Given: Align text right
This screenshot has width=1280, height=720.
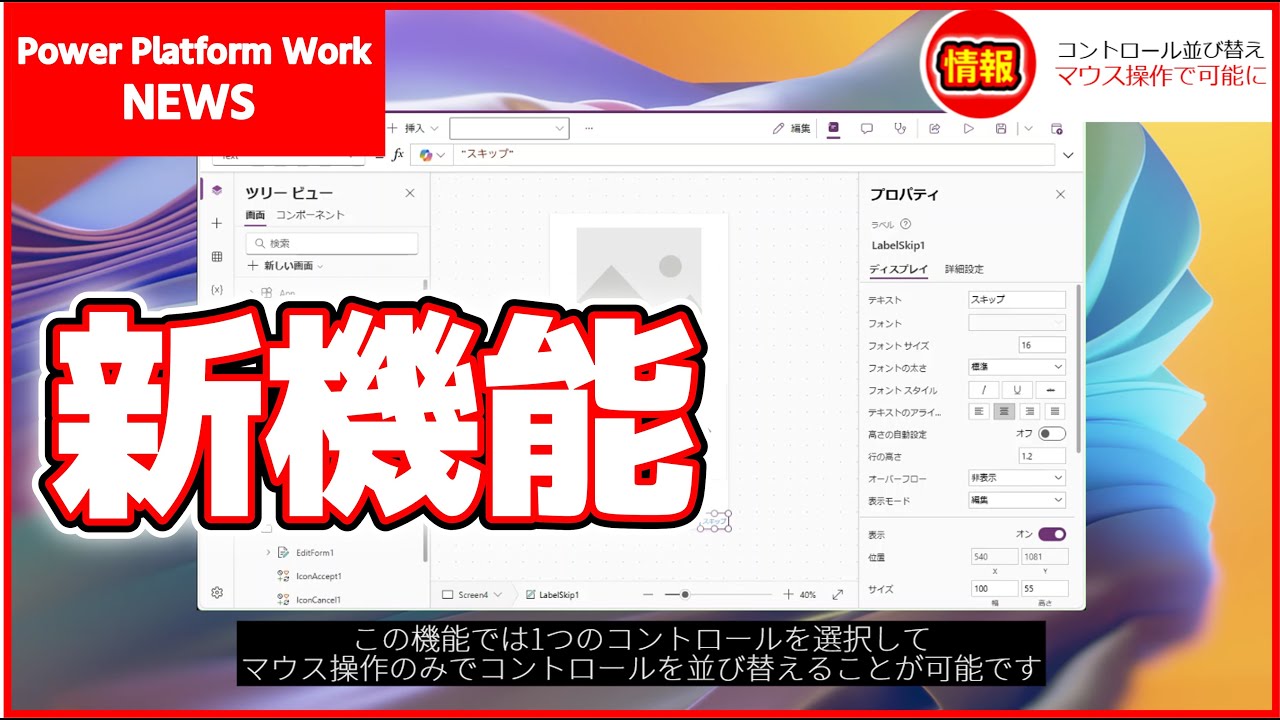Looking at the screenshot, I should [x=1028, y=411].
